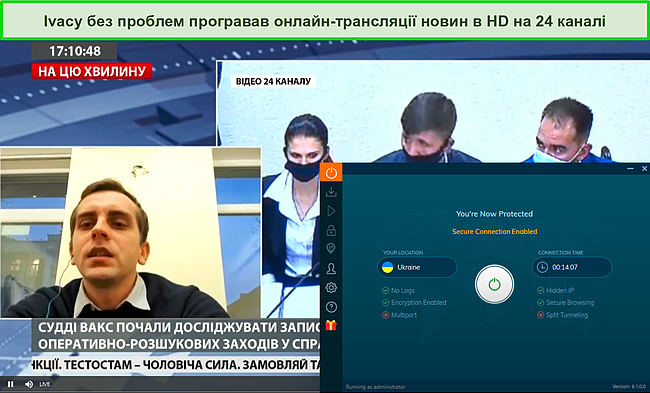
Task: Click the 'CONNECTION TIME' label
Action: (x=559, y=252)
